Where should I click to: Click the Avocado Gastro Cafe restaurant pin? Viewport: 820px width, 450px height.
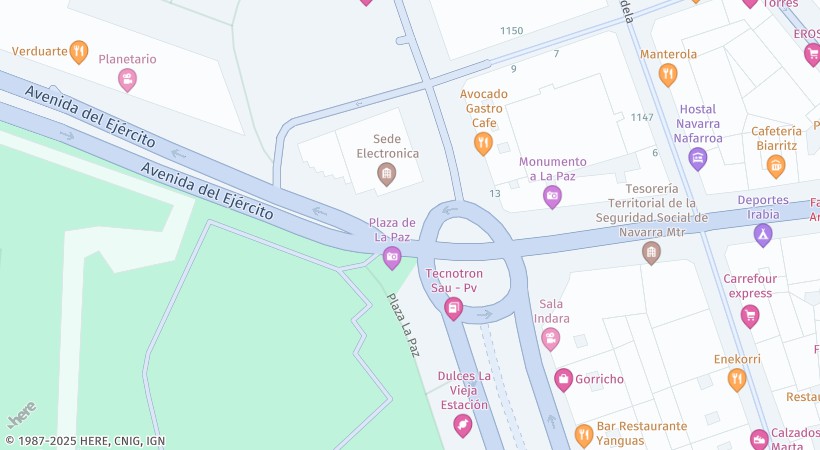point(483,143)
